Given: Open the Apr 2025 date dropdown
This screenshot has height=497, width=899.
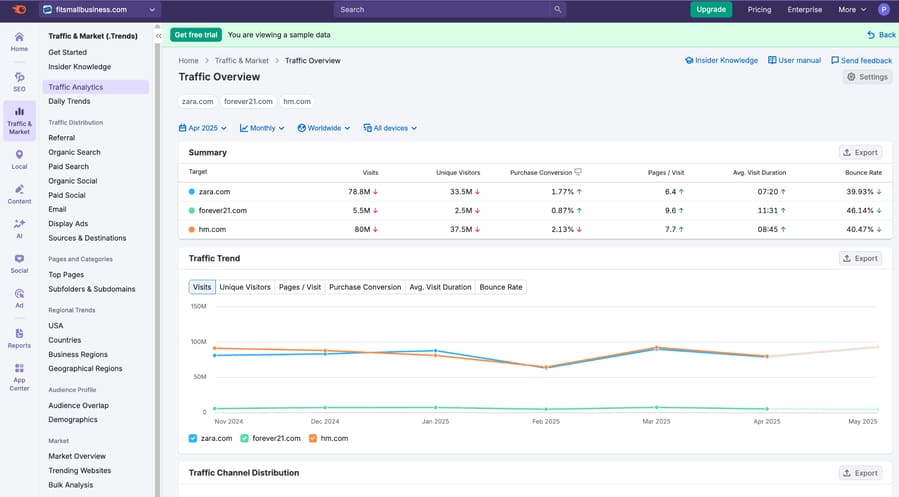Looking at the screenshot, I should pos(202,128).
